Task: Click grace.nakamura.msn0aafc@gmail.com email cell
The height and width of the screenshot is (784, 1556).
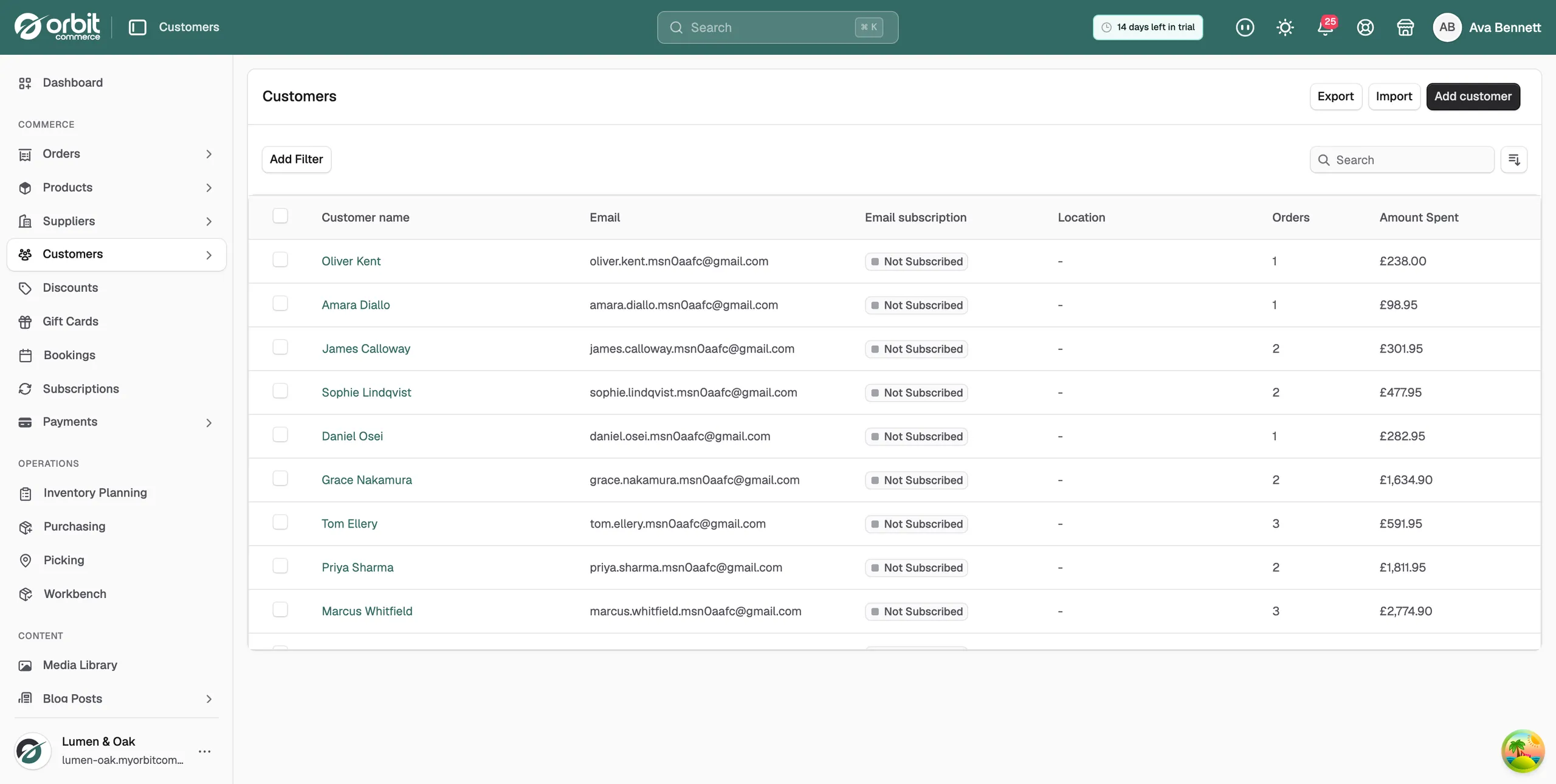Action: tap(694, 480)
